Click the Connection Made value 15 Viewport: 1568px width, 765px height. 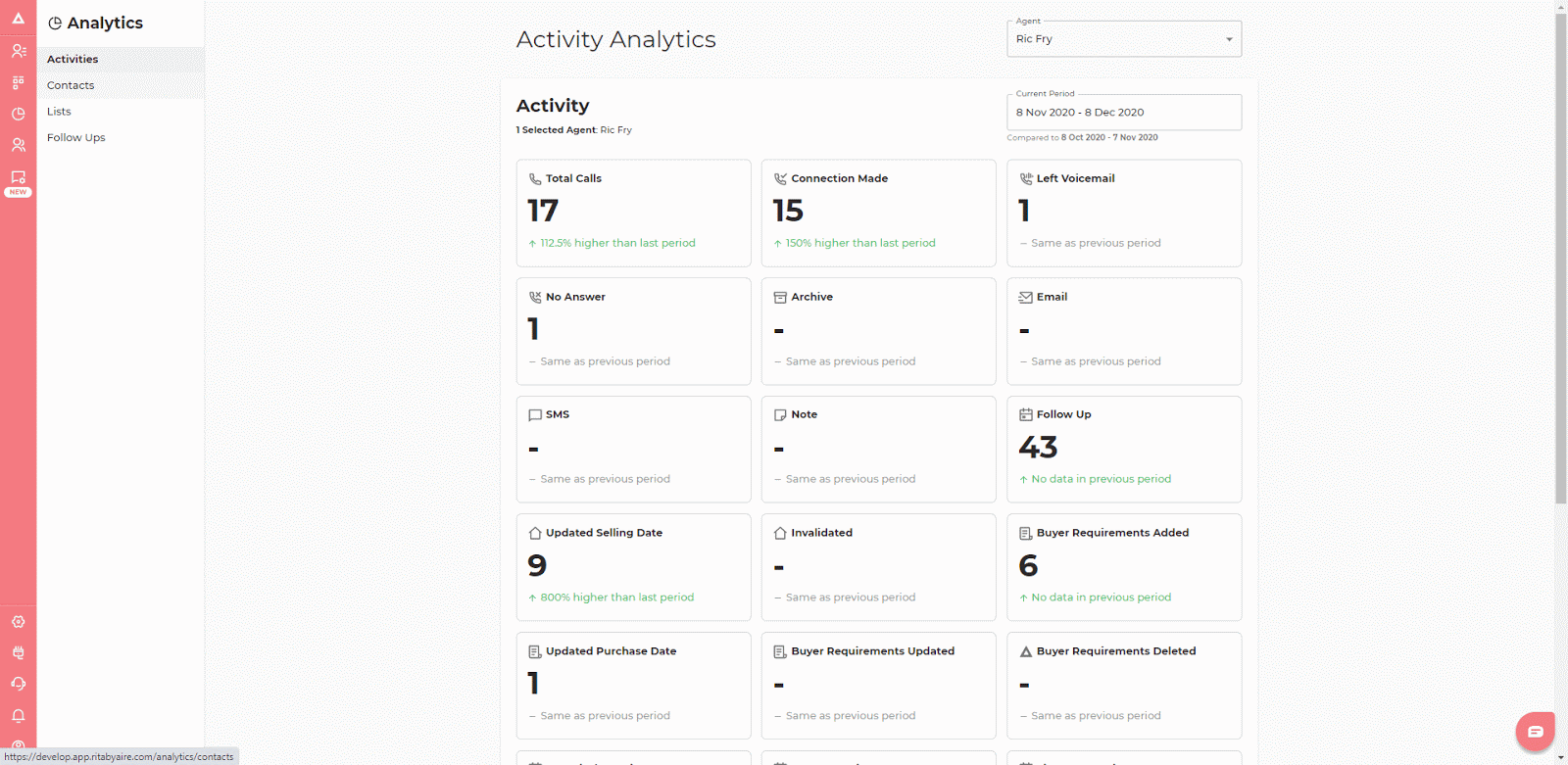pos(788,211)
